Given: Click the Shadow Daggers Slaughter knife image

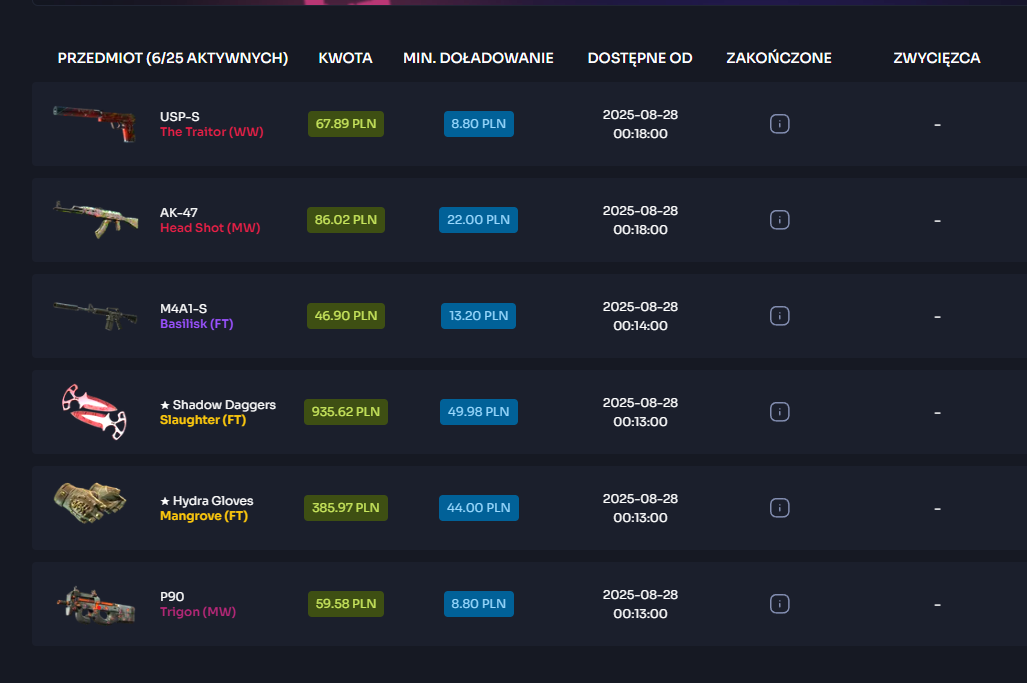Looking at the screenshot, I should 94,411.
